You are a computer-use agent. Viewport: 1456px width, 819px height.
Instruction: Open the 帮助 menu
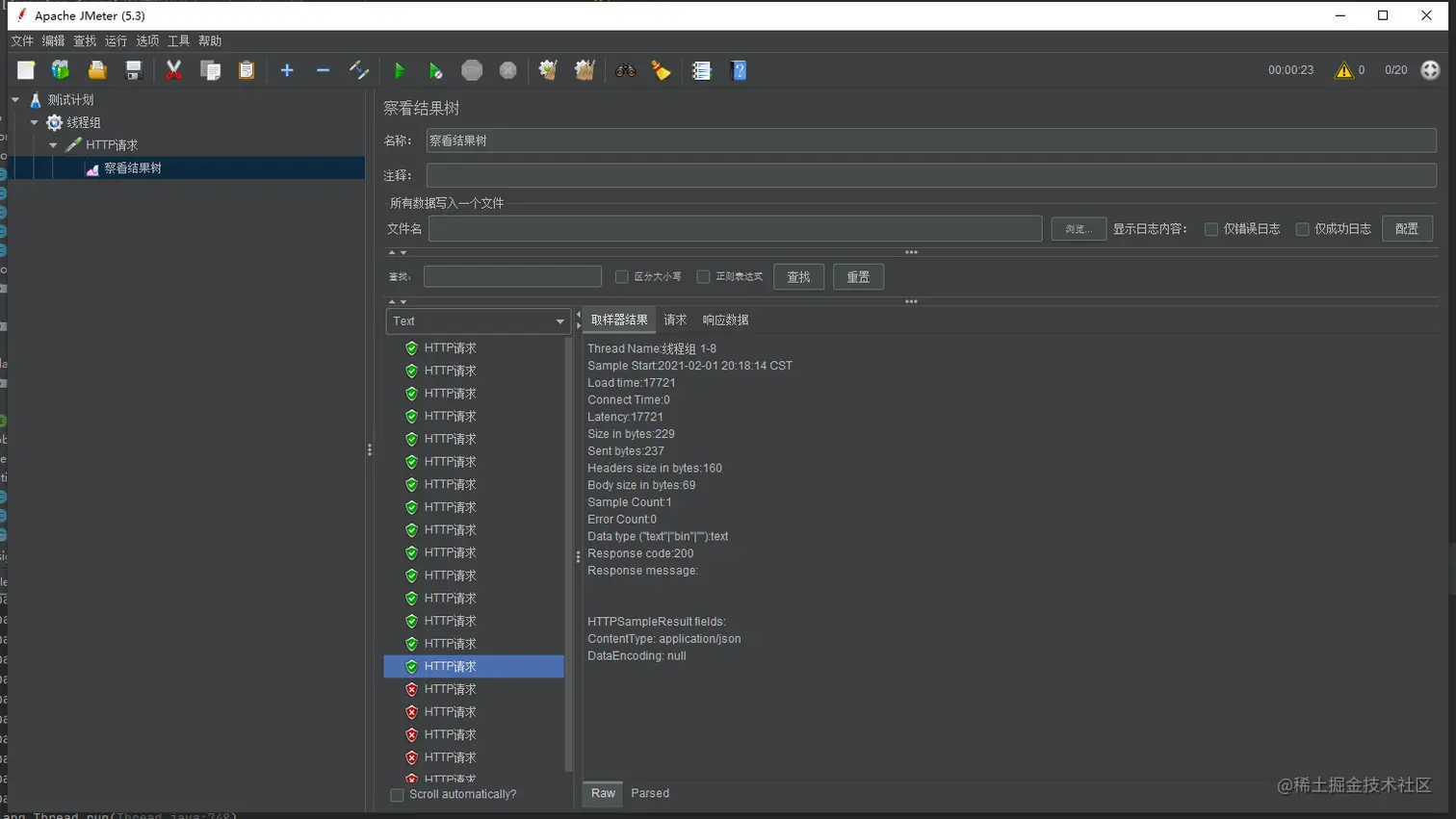click(210, 41)
